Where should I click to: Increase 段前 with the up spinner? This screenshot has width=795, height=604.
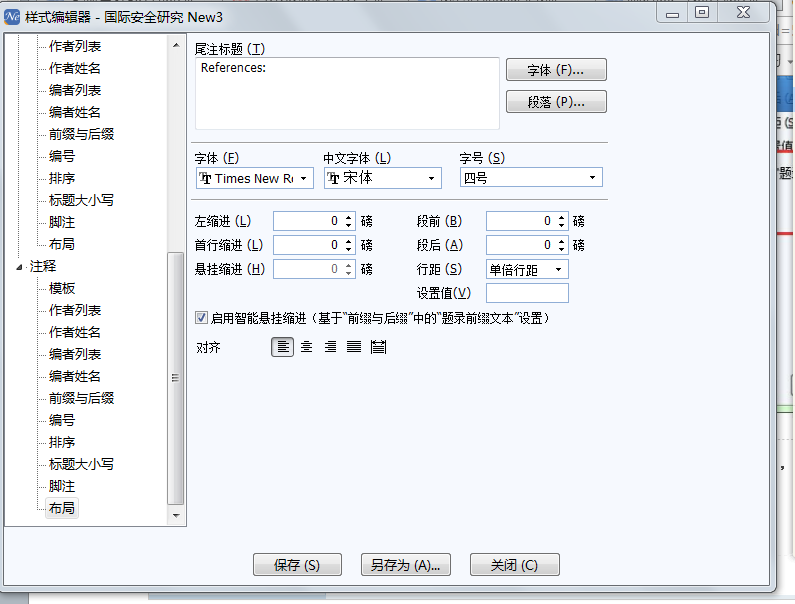(x=561, y=217)
